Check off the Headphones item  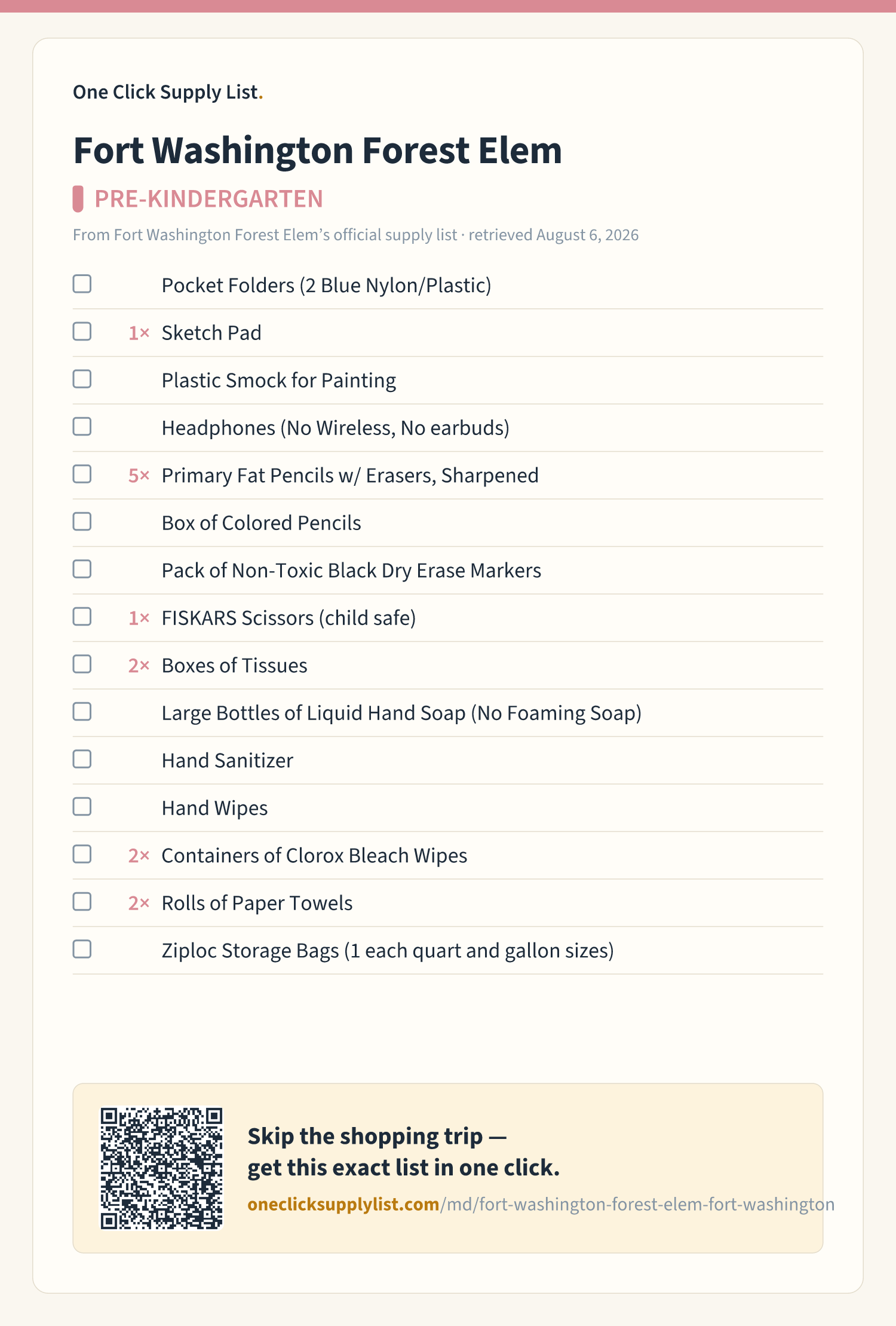pyautogui.click(x=82, y=427)
